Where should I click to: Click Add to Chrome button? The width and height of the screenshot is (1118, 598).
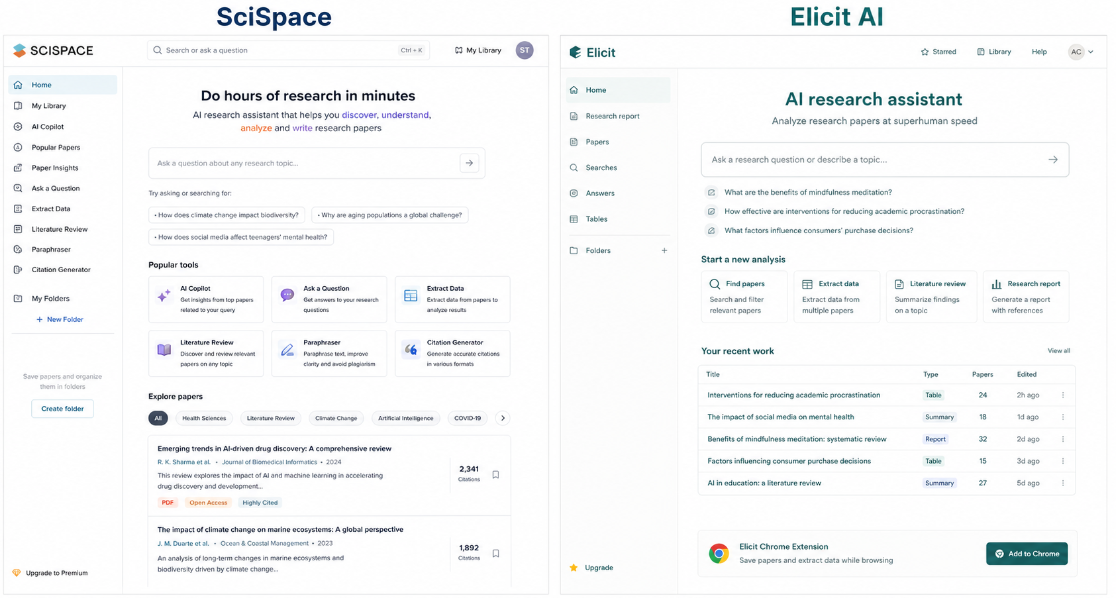(1027, 554)
